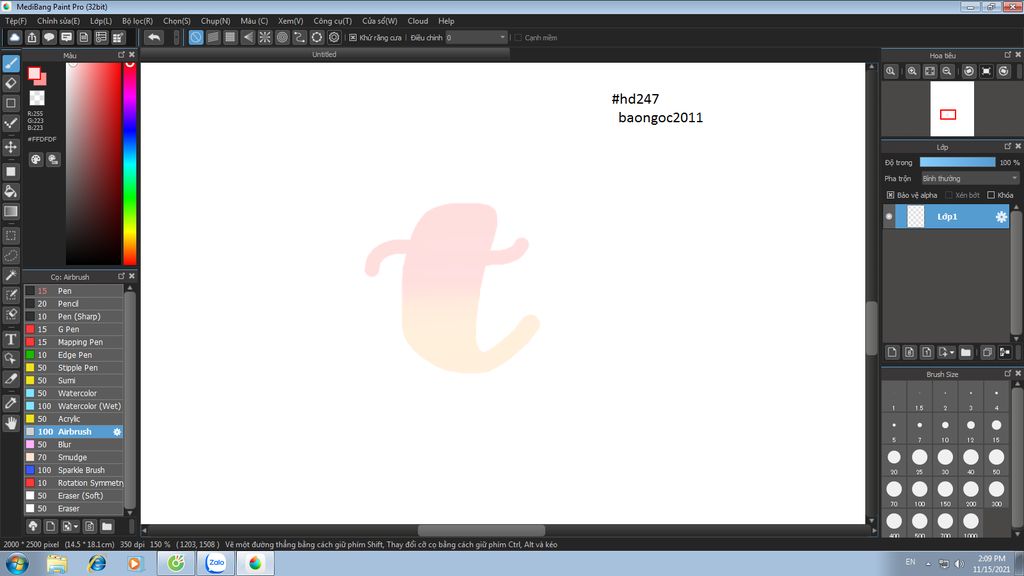The image size is (1024, 576).
Task: Select the Gradient tool
Action: coord(11,211)
